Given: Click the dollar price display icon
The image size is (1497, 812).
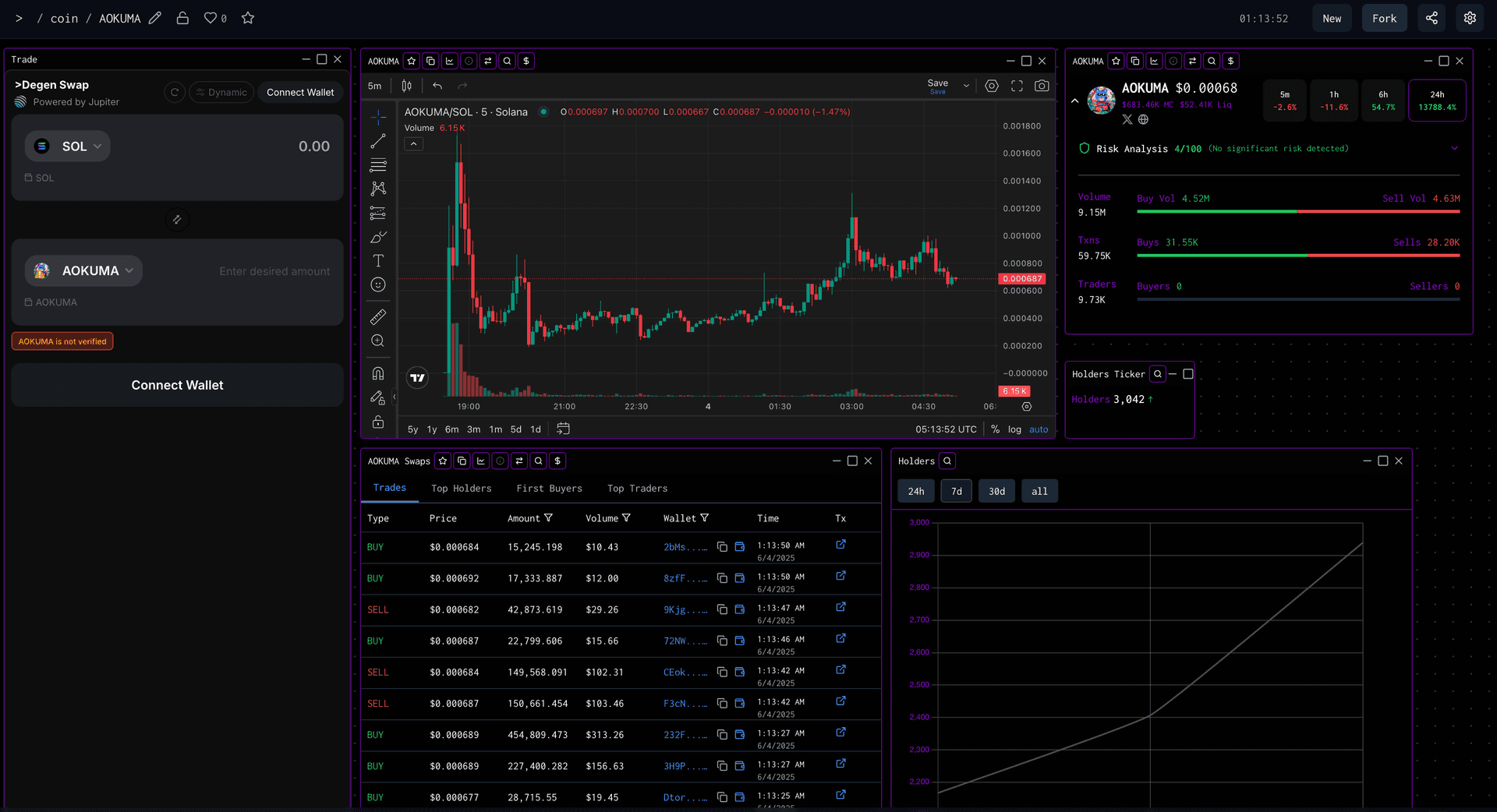Looking at the screenshot, I should 526,61.
